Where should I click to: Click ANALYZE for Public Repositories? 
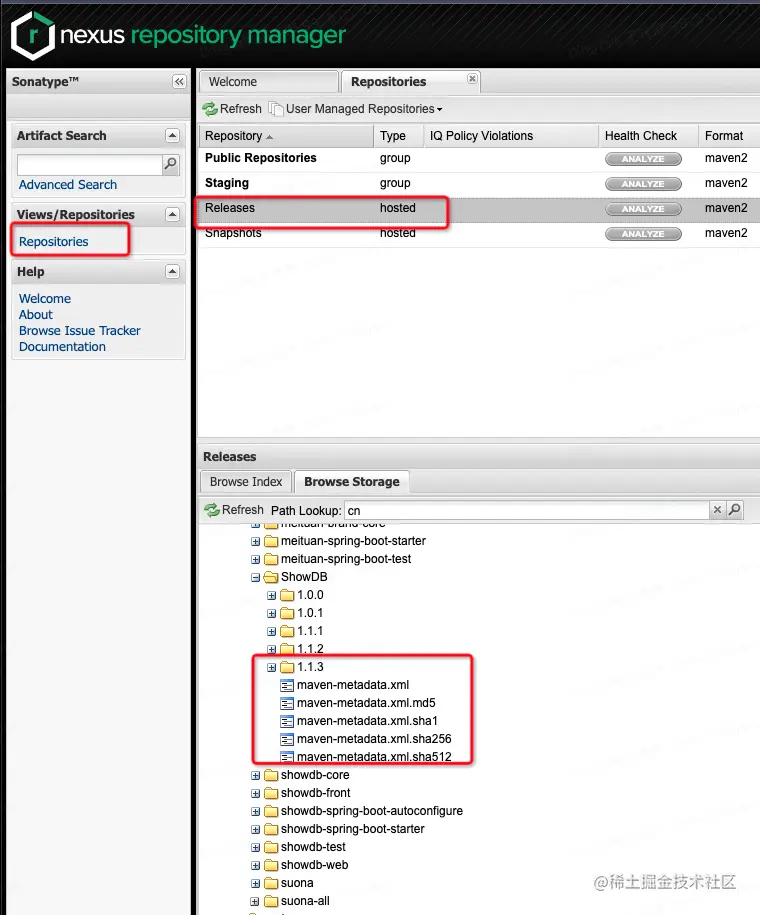[x=643, y=159]
